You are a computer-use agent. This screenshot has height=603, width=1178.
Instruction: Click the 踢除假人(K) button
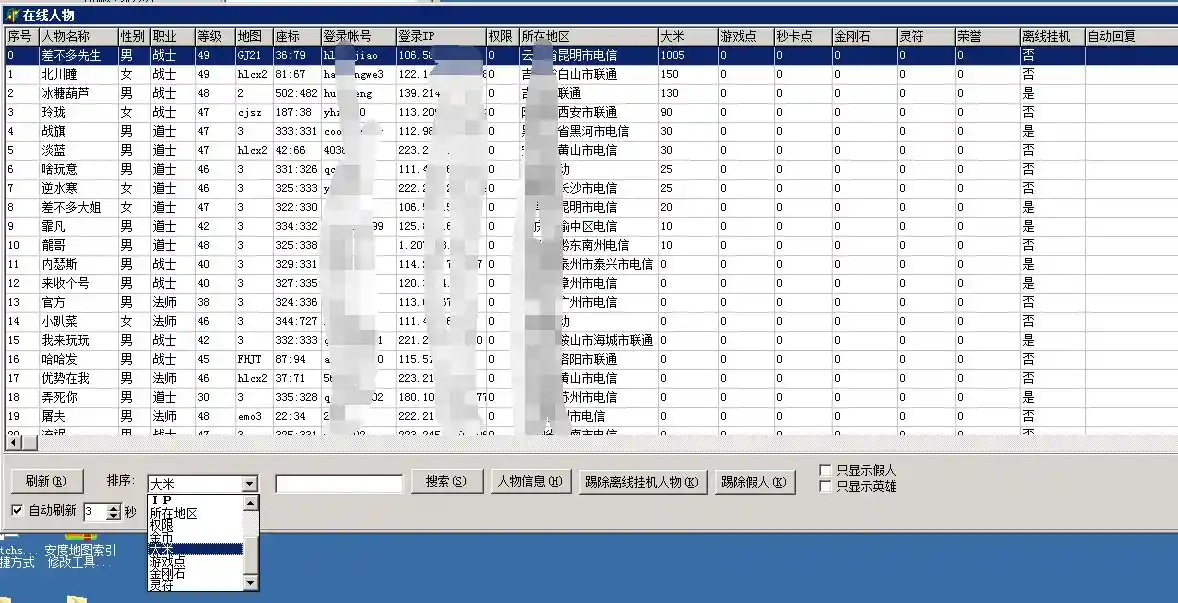coord(754,481)
